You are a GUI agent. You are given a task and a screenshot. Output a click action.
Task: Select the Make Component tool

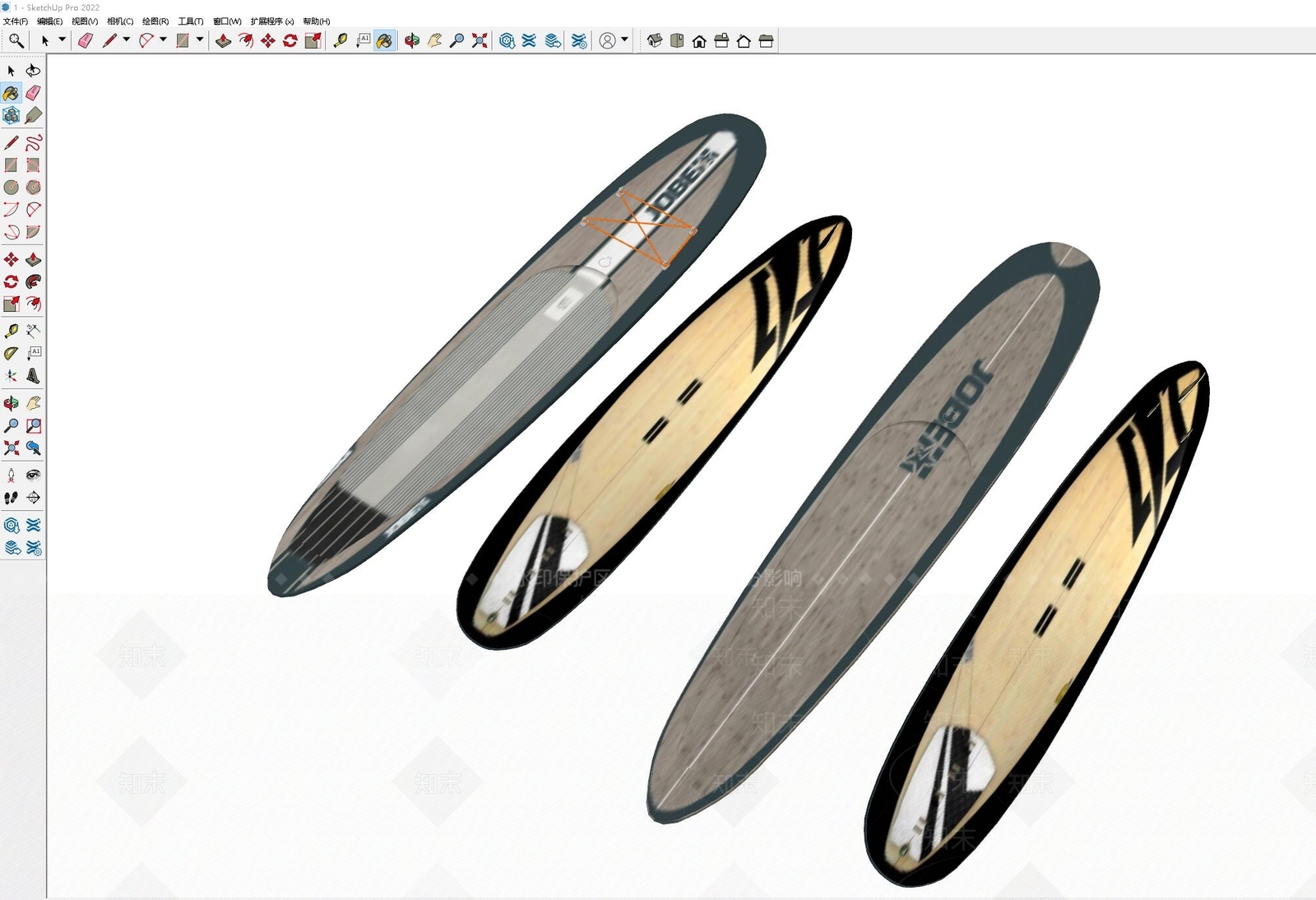click(11, 115)
